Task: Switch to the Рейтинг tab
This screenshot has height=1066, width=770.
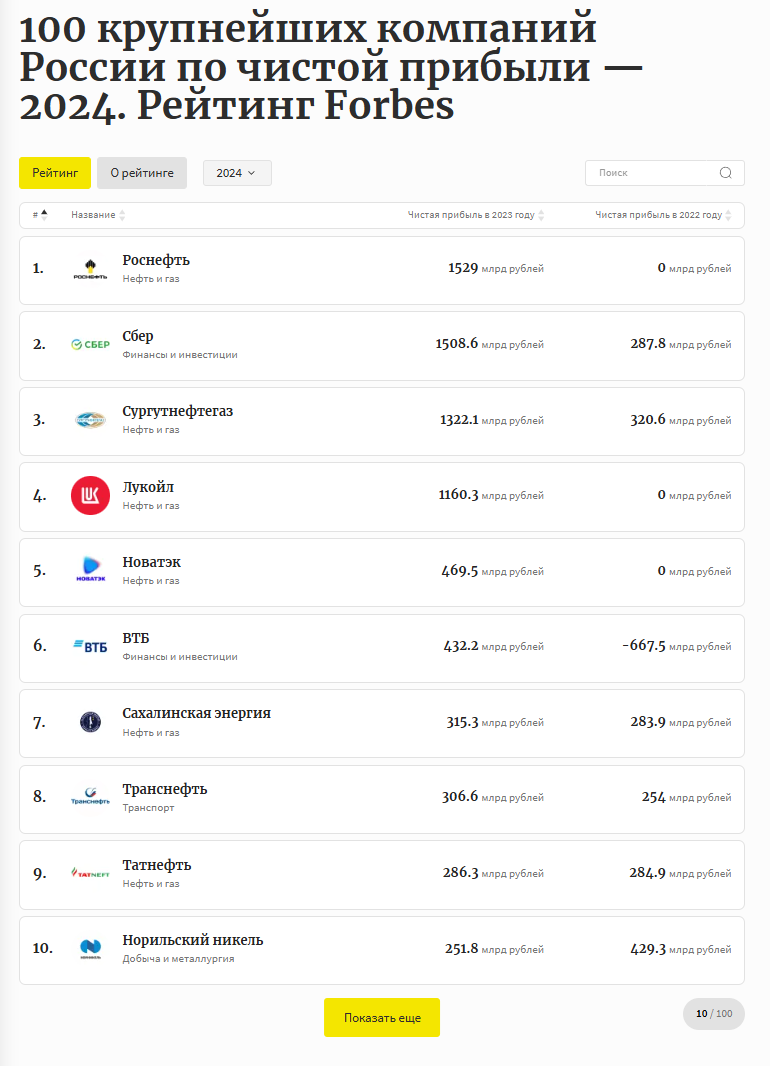Action: tap(55, 173)
